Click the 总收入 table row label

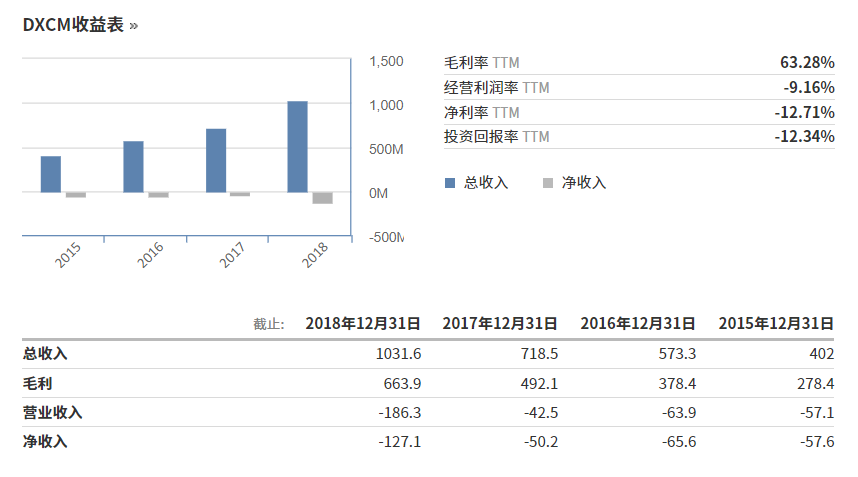click(45, 354)
